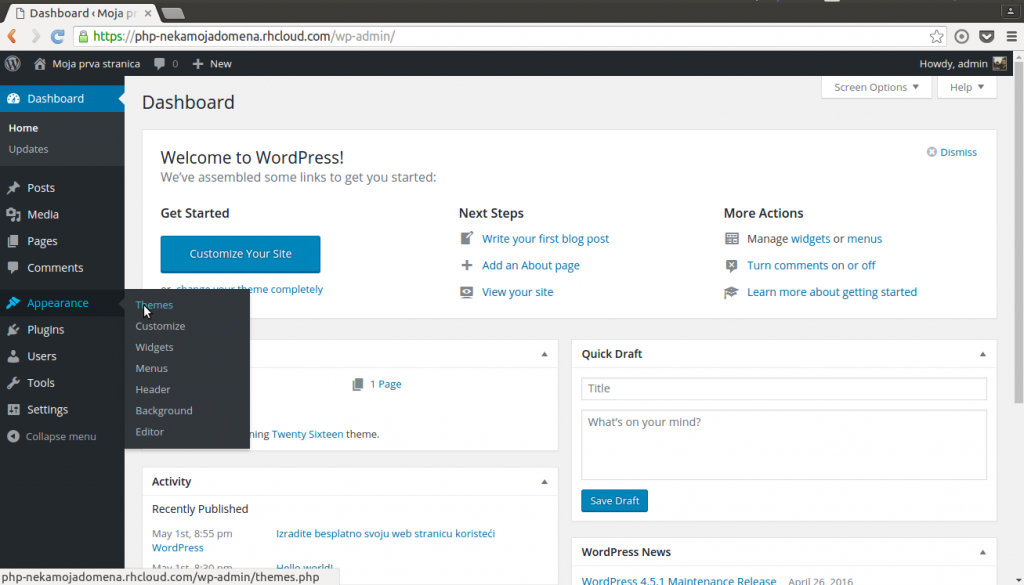Collapse the Activity panel
Image resolution: width=1024 pixels, height=585 pixels.
[544, 482]
